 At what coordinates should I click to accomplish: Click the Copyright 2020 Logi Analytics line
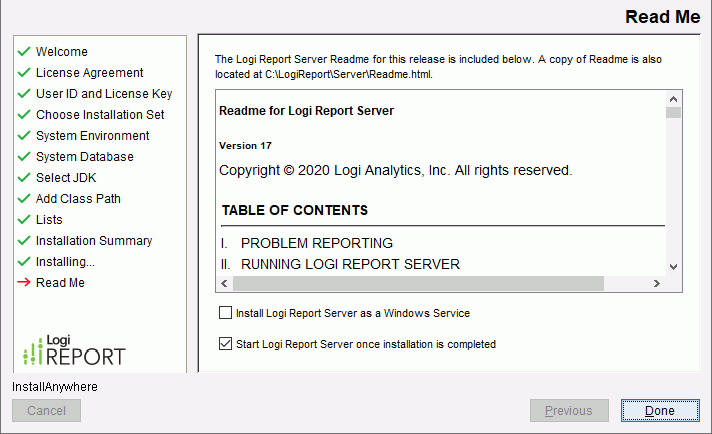[396, 170]
